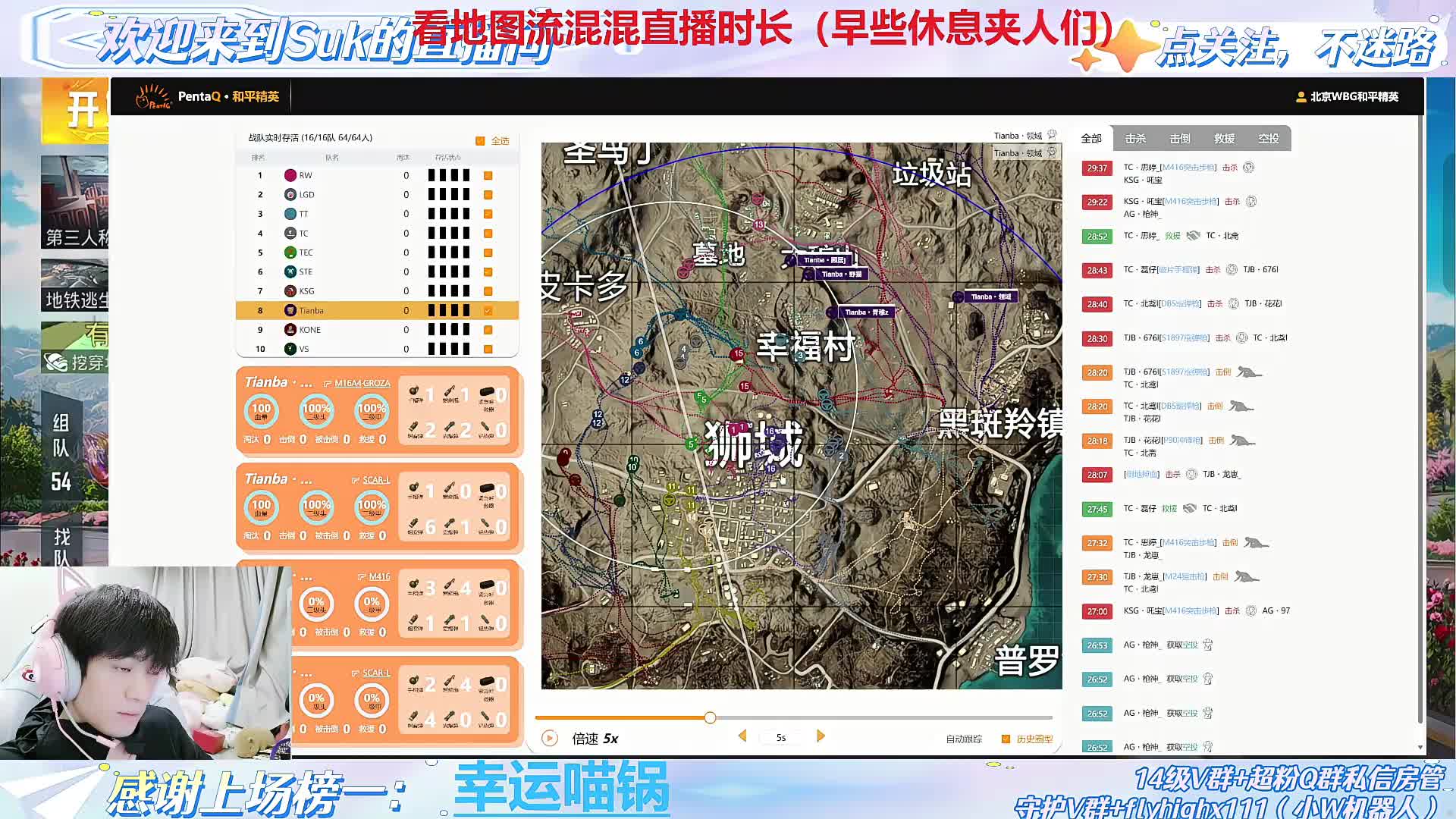
Task: Click the handshake rescue icon at 28:52
Action: tap(1193, 236)
